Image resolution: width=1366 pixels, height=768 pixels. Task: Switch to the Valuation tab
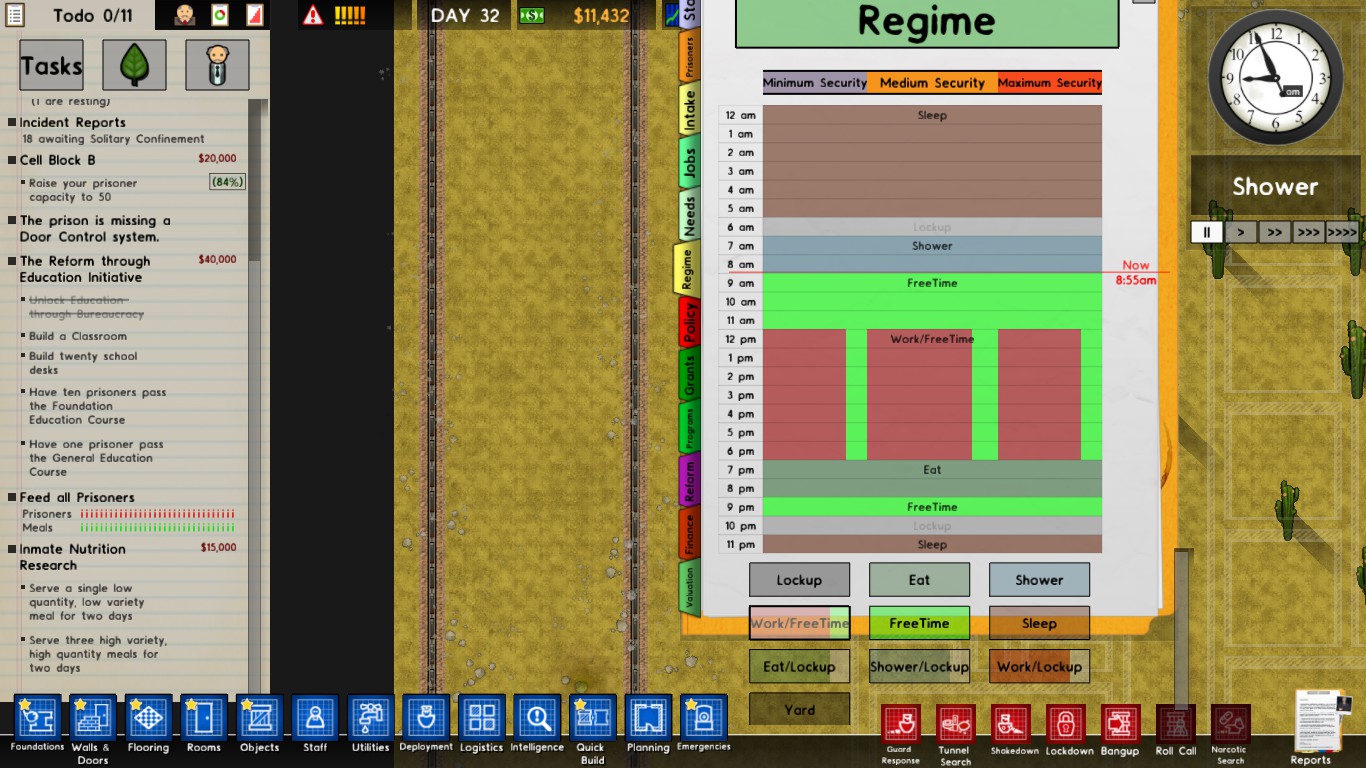689,586
